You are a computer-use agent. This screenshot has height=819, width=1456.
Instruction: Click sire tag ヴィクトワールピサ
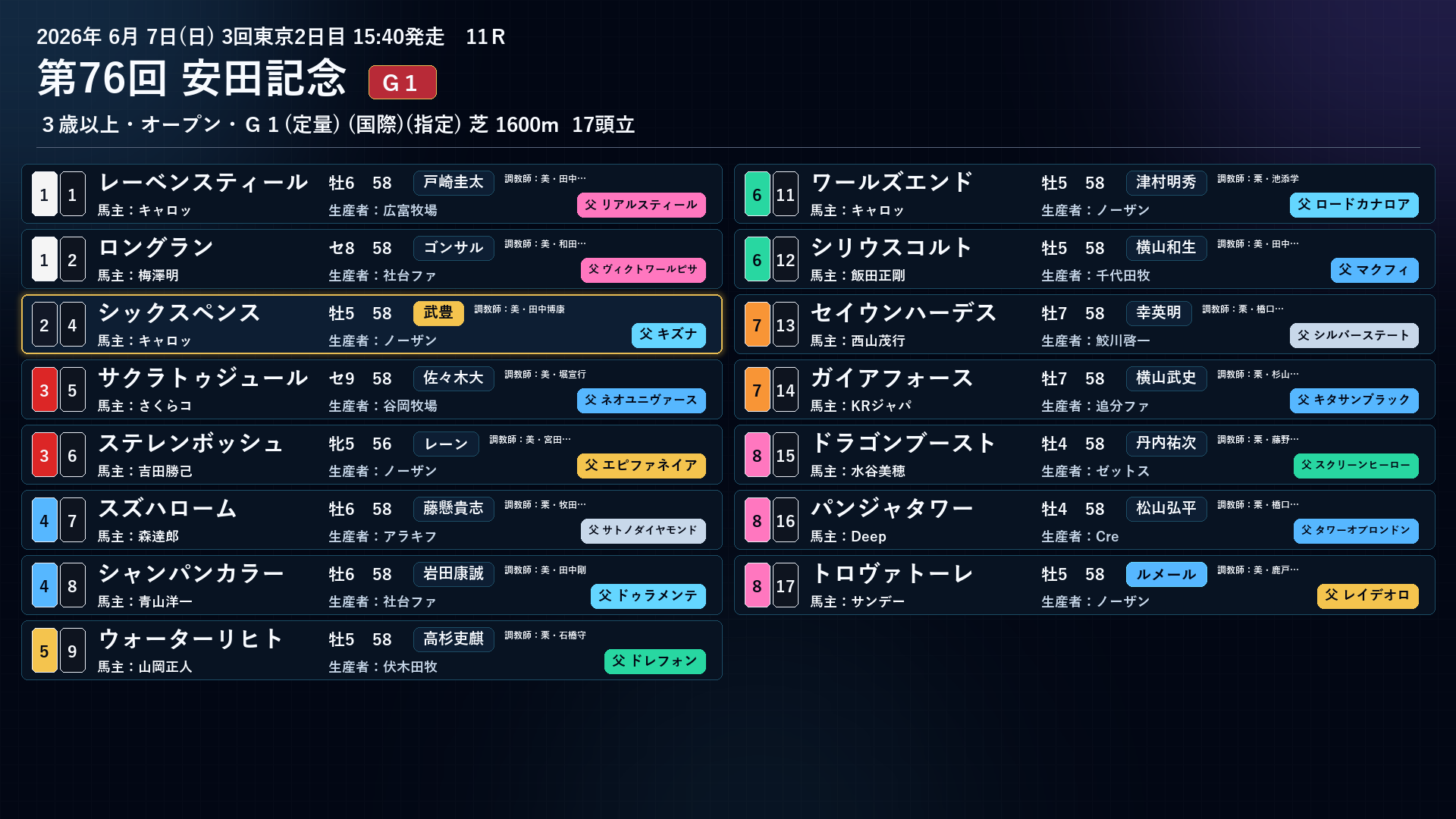tap(643, 270)
